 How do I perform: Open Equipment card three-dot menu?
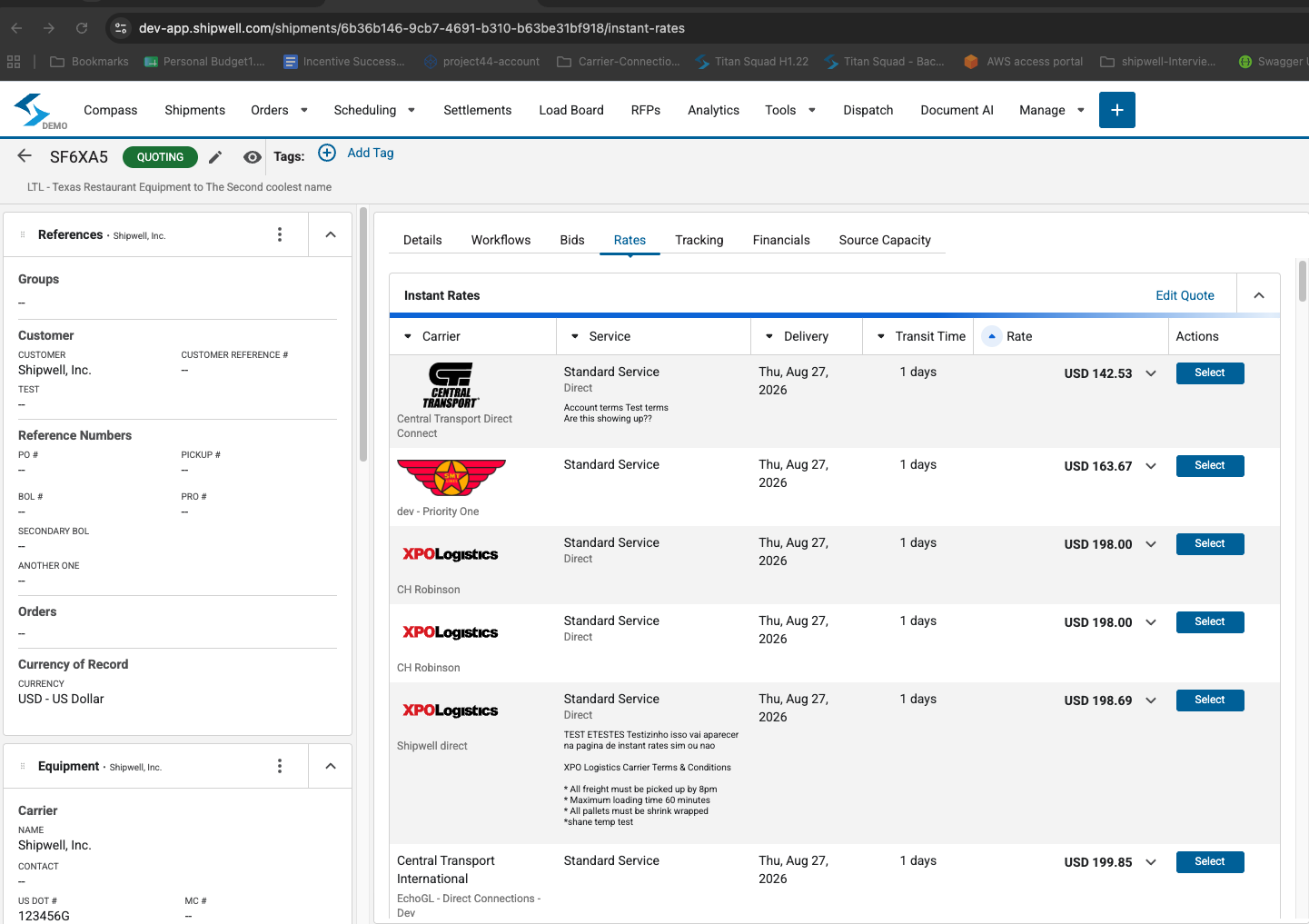click(280, 766)
